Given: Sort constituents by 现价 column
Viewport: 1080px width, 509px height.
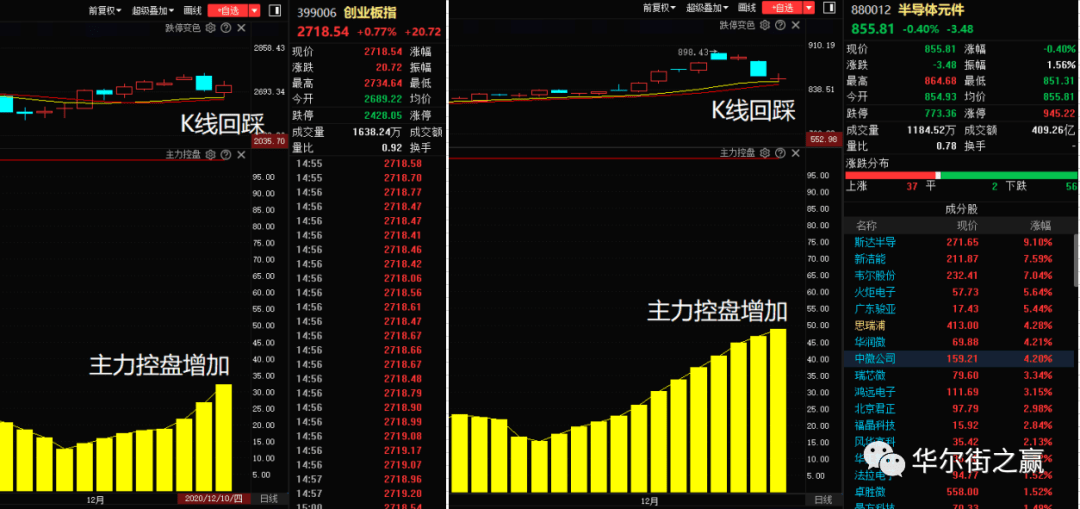Looking at the screenshot, I should click(966, 225).
